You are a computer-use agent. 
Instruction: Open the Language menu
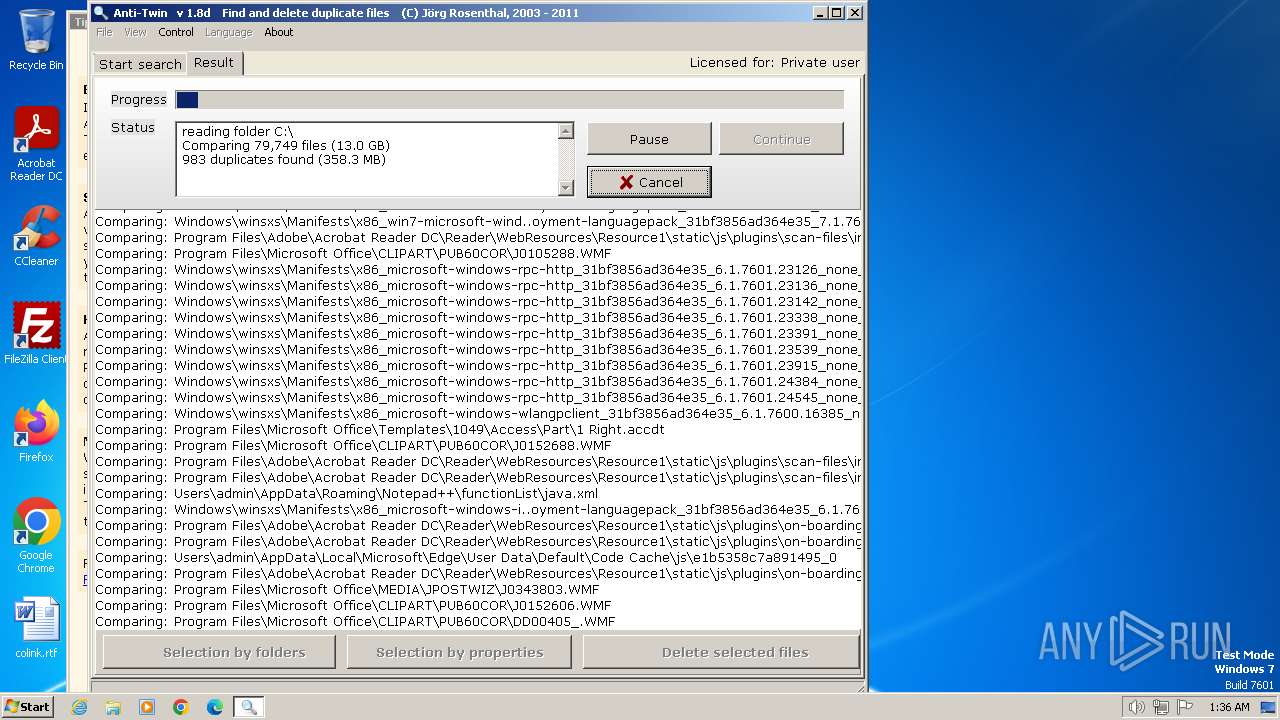[x=229, y=32]
